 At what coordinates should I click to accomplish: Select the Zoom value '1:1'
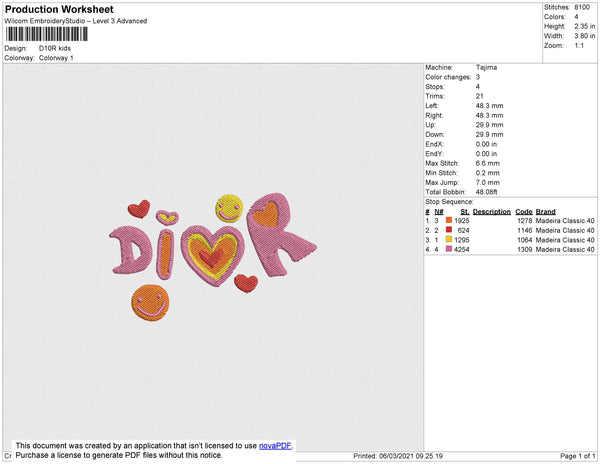click(579, 46)
